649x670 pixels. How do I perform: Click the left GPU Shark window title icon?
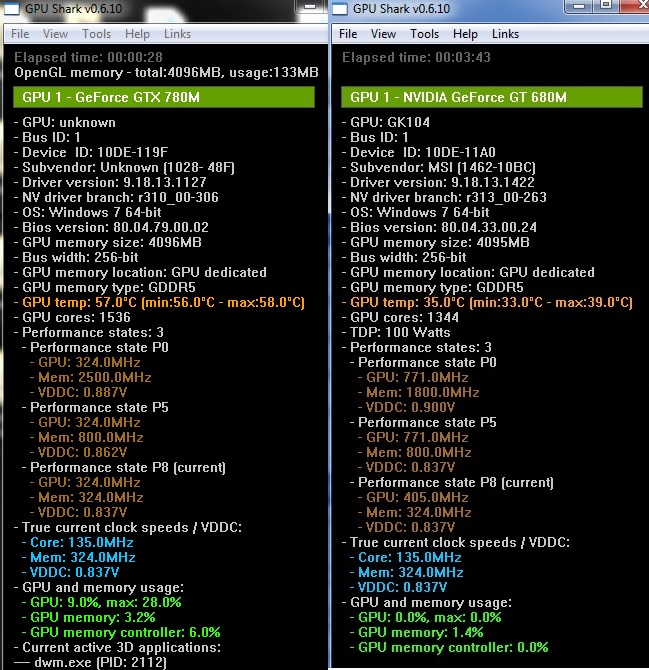(x=12, y=8)
